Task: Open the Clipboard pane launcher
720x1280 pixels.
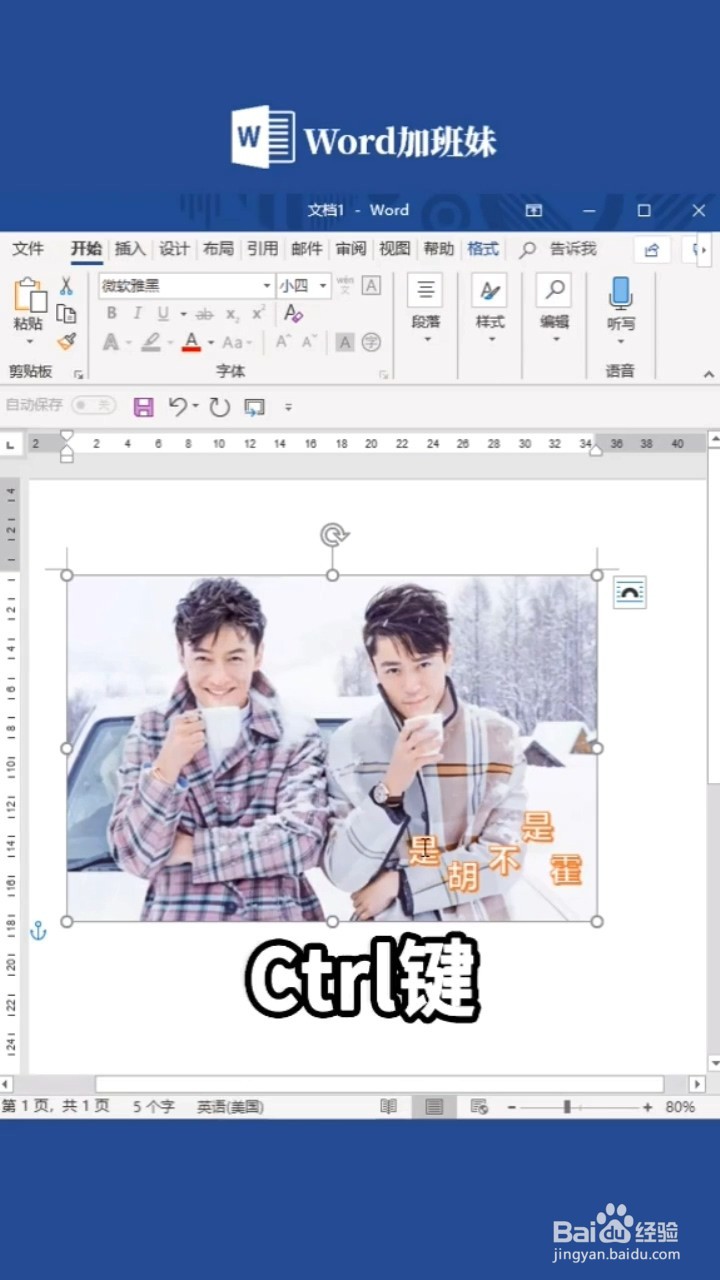Action: 78,374
